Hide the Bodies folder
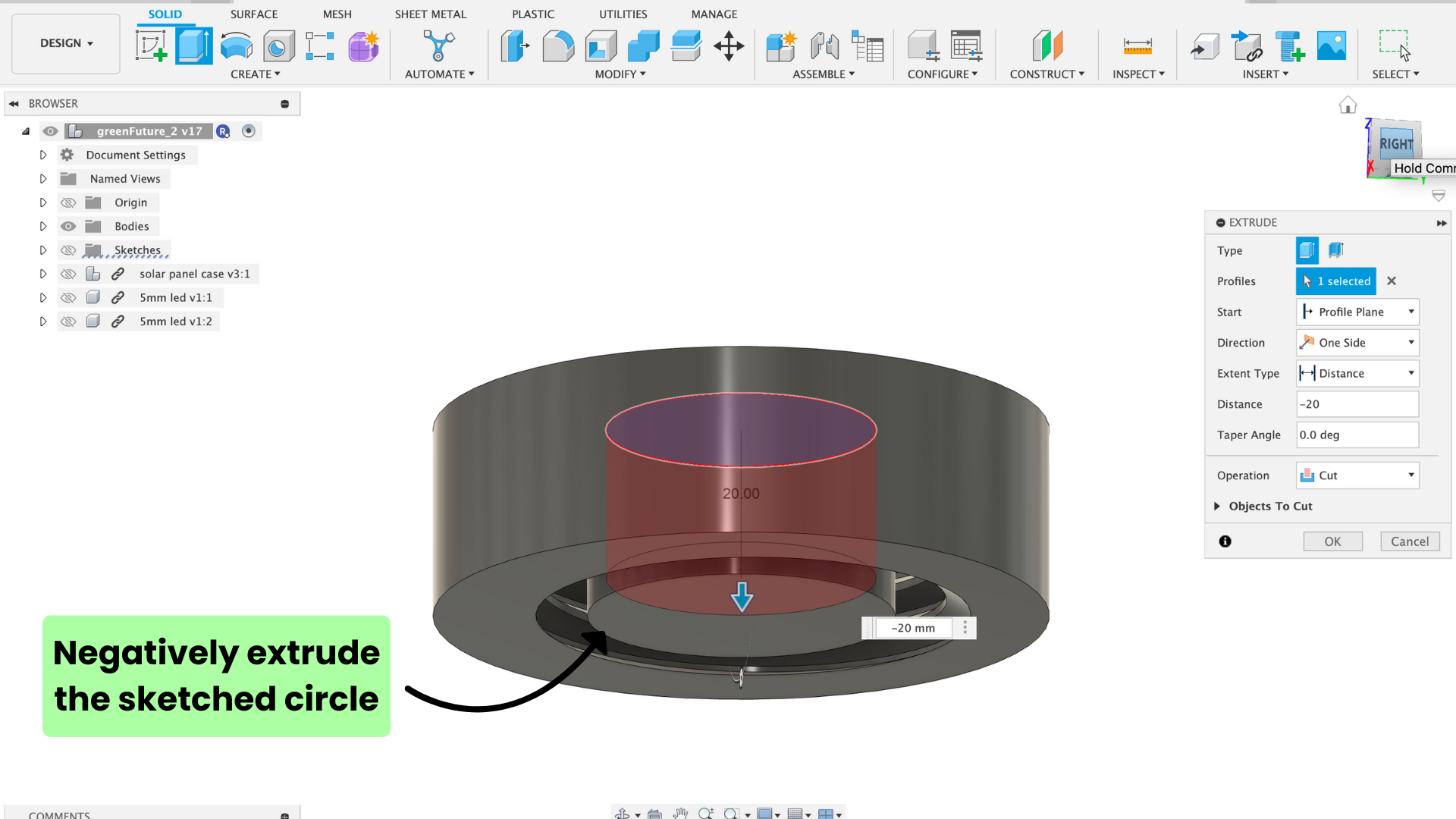Viewport: 1456px width, 819px height. point(68,226)
